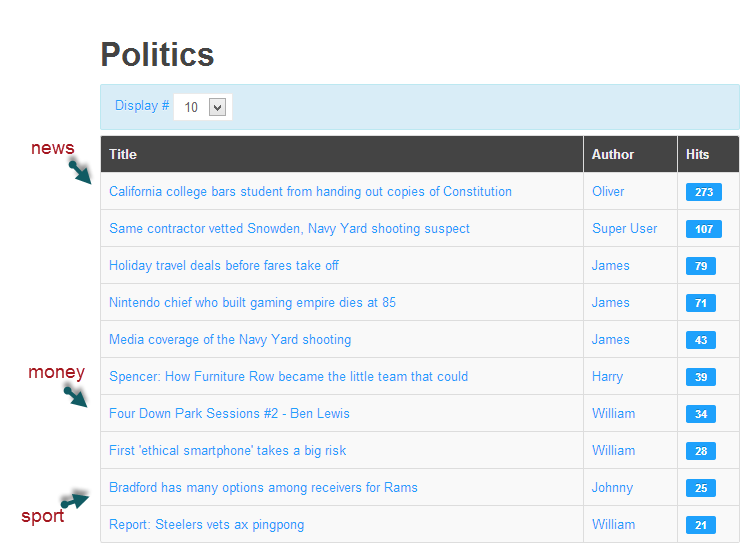
Task: Open the Bradford receivers for Rams article
Action: [x=263, y=488]
